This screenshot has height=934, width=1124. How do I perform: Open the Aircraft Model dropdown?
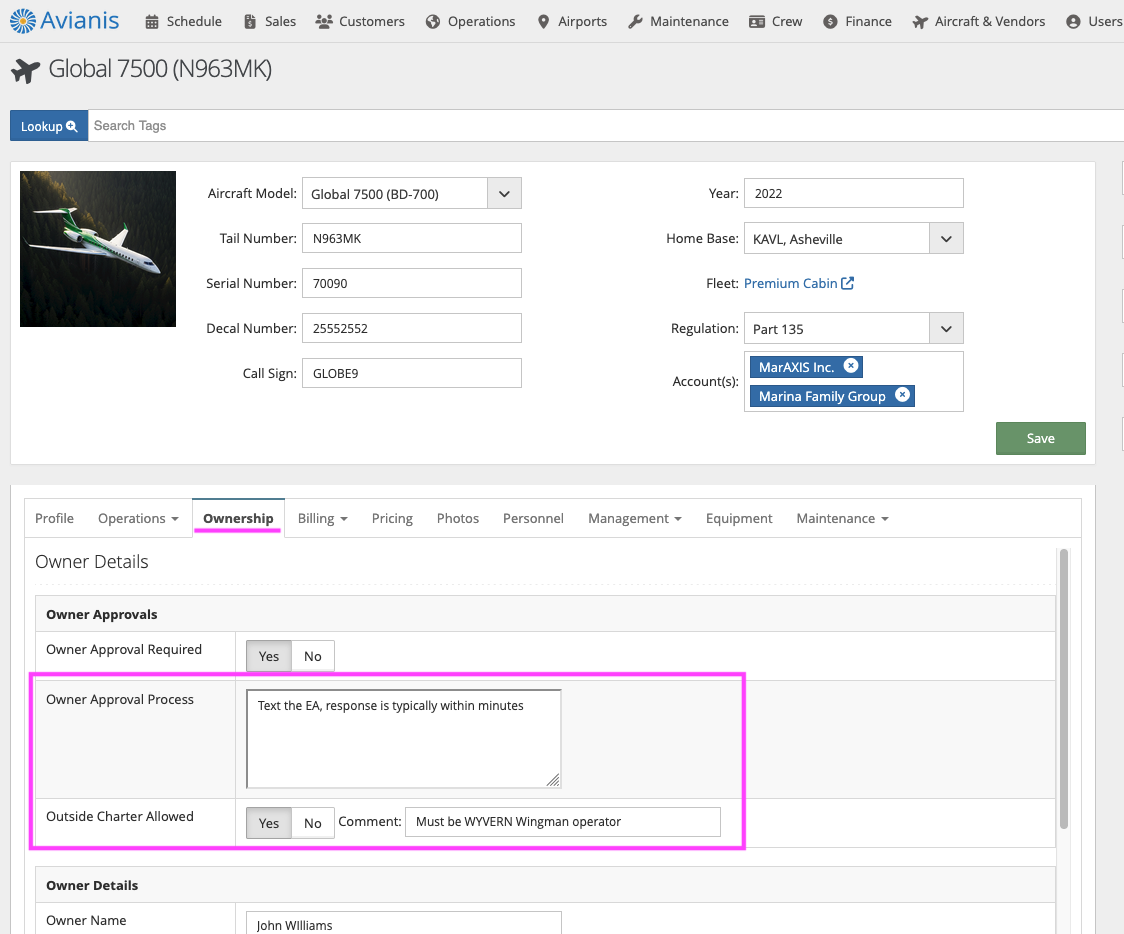tap(505, 194)
